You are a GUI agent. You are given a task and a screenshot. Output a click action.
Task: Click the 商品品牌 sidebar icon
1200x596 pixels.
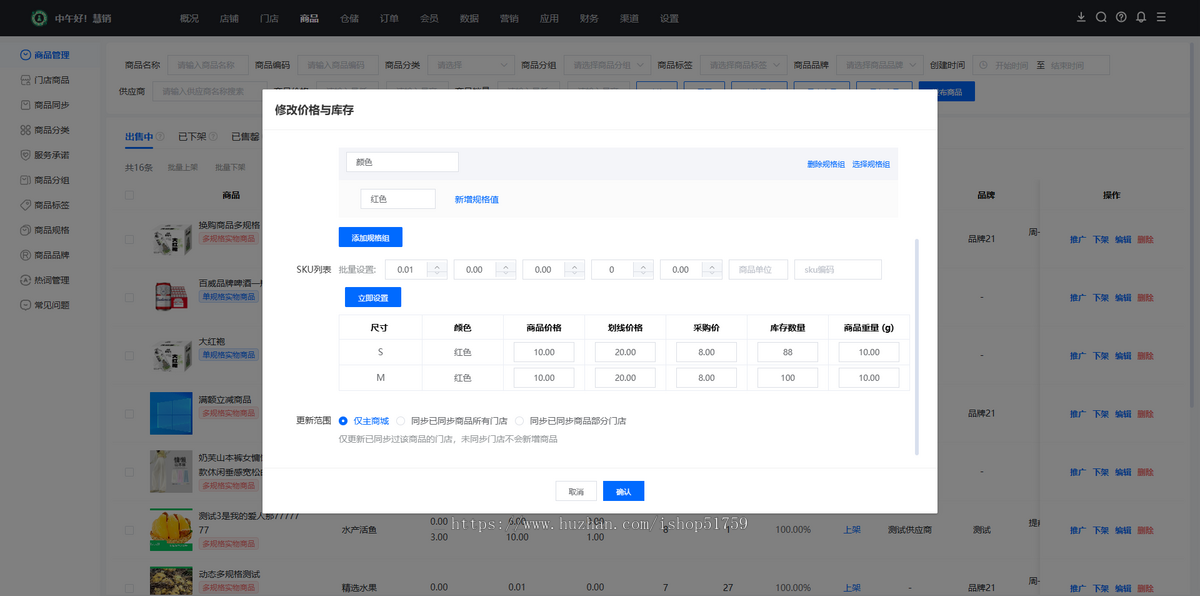click(x=26, y=255)
